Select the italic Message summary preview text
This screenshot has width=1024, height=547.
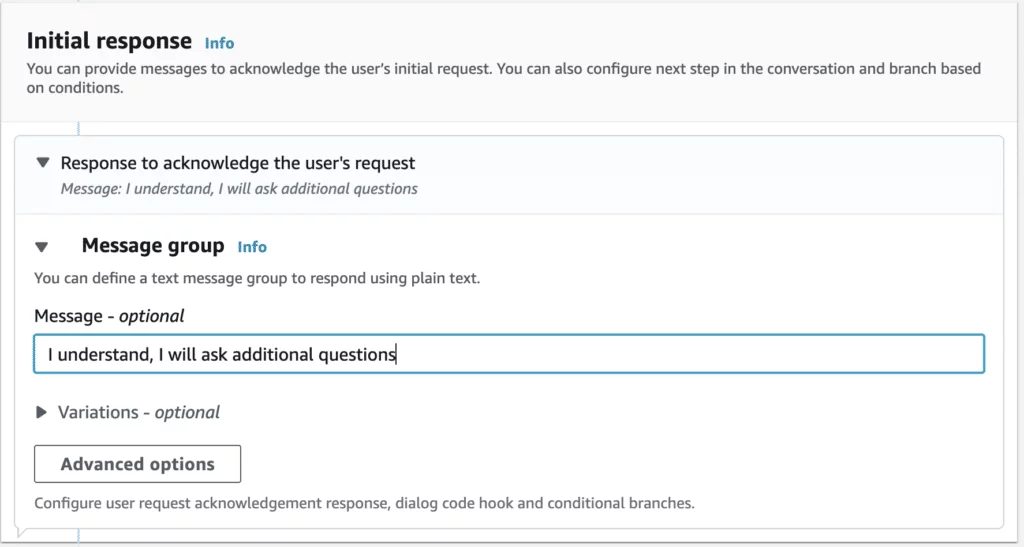click(x=239, y=189)
